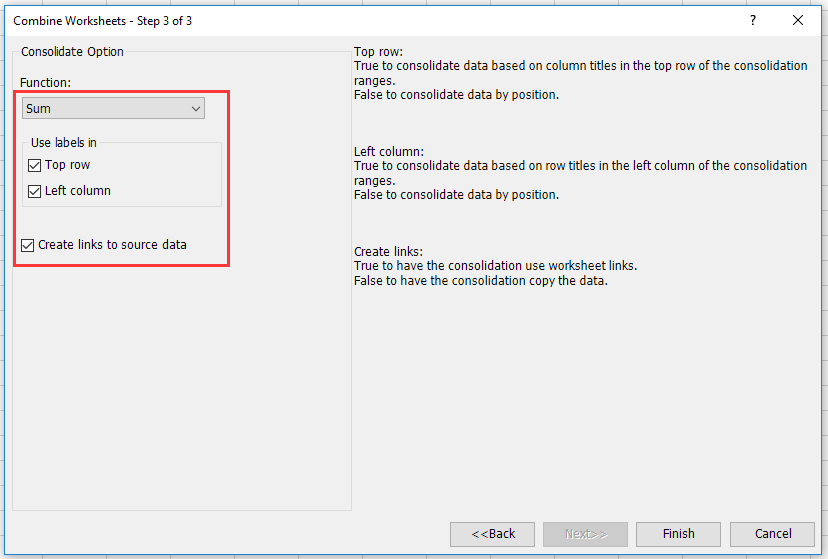Click the line about consolidation copying the data
Screen dimensions: 828x559
[481, 281]
